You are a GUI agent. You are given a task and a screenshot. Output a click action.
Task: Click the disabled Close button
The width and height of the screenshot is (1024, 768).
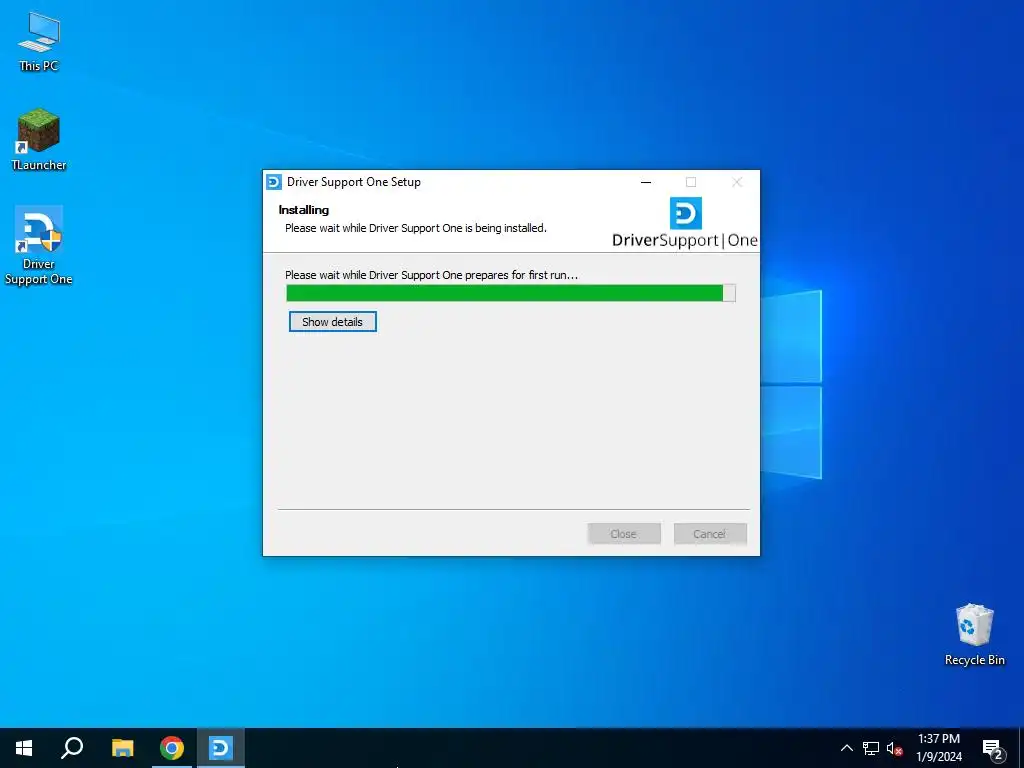[624, 534]
